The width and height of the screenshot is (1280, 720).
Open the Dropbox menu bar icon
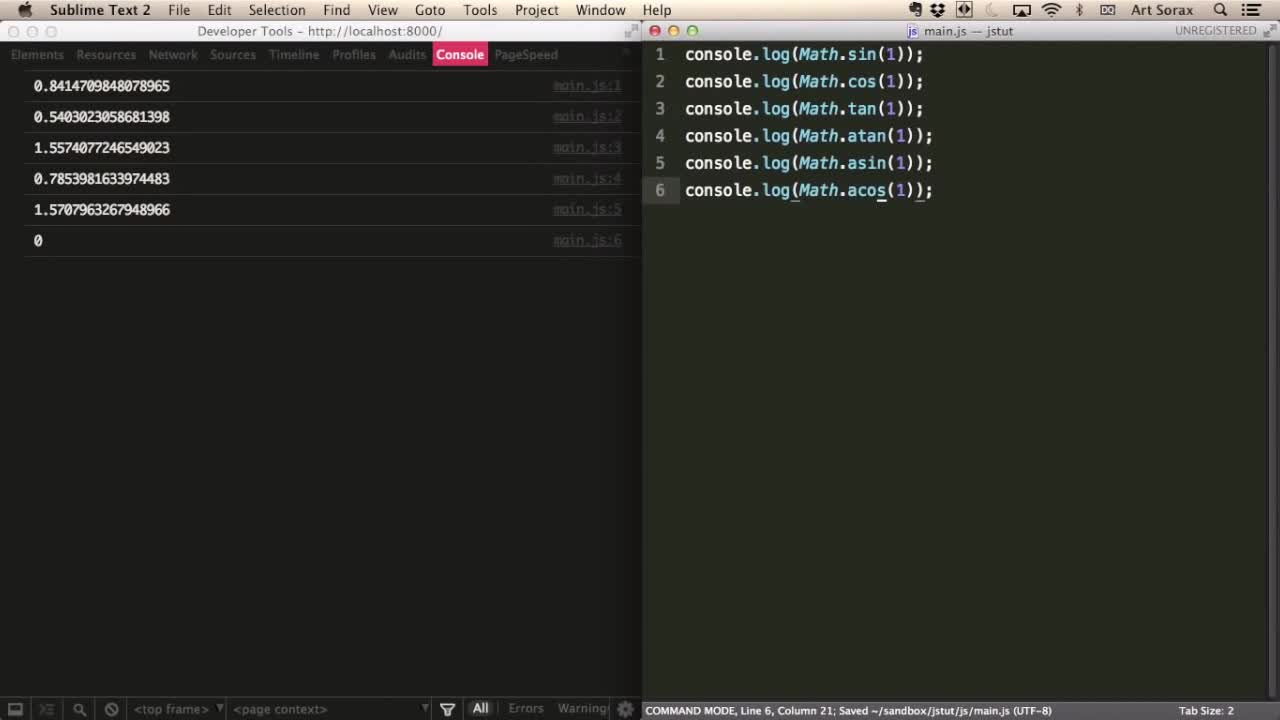937,10
